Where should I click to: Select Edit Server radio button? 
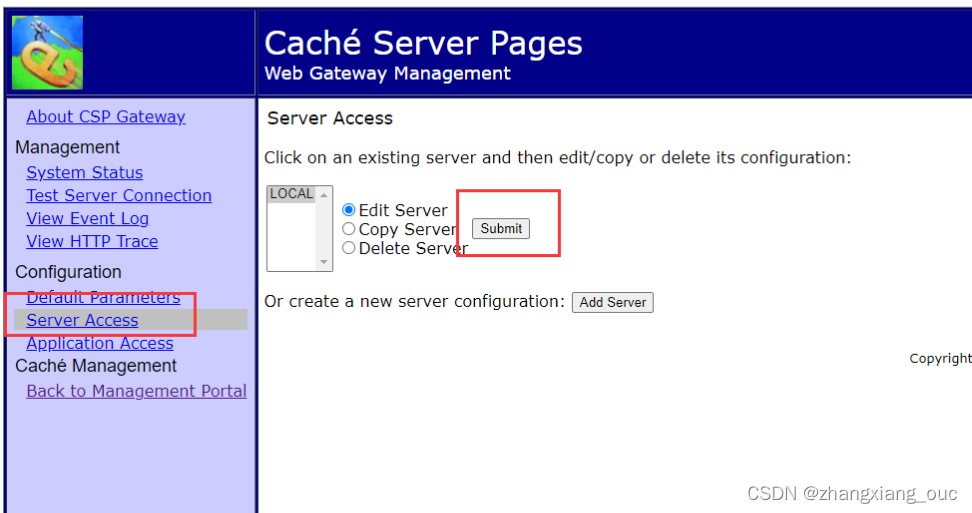pos(349,210)
